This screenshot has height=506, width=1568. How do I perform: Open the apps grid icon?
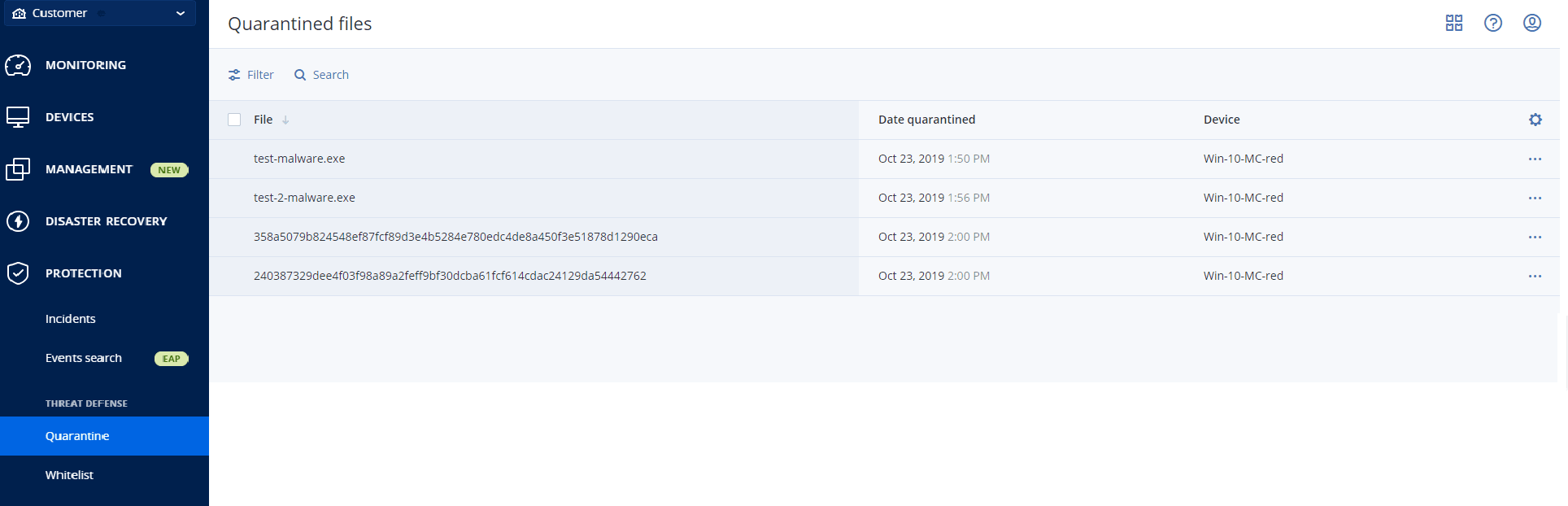1454,23
